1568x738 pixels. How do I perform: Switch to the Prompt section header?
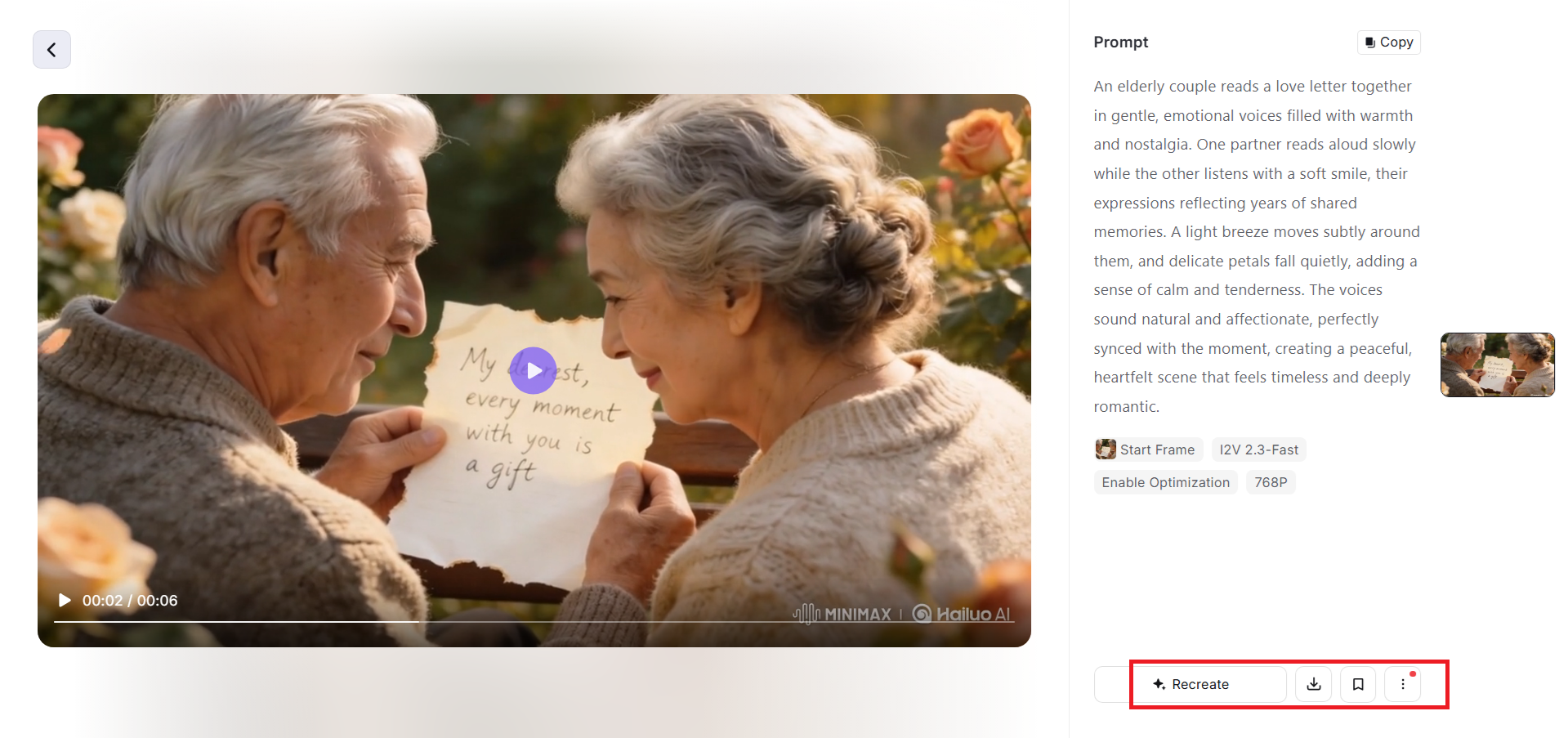1120,42
